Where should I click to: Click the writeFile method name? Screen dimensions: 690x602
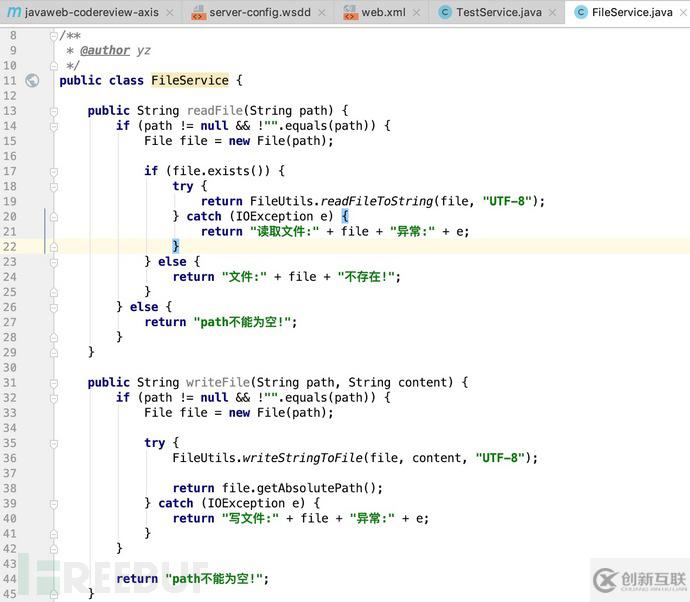(x=218, y=382)
